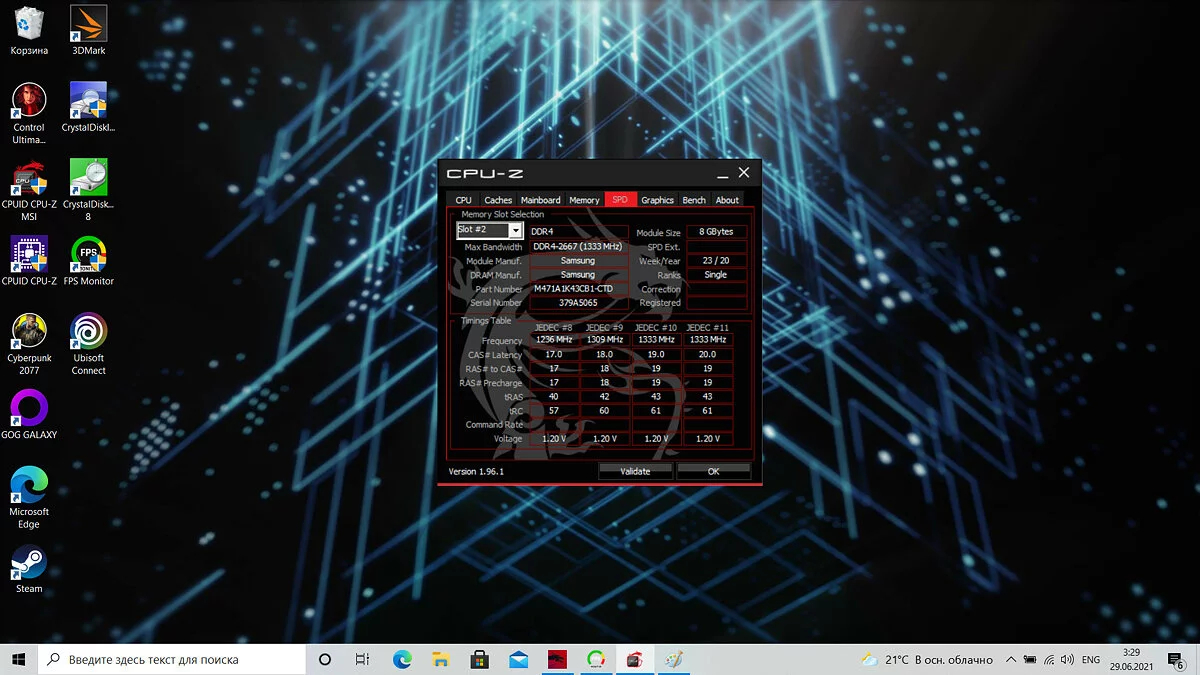Open the Slot #2 memory slot dropdown
The image size is (1200, 675).
click(x=516, y=231)
